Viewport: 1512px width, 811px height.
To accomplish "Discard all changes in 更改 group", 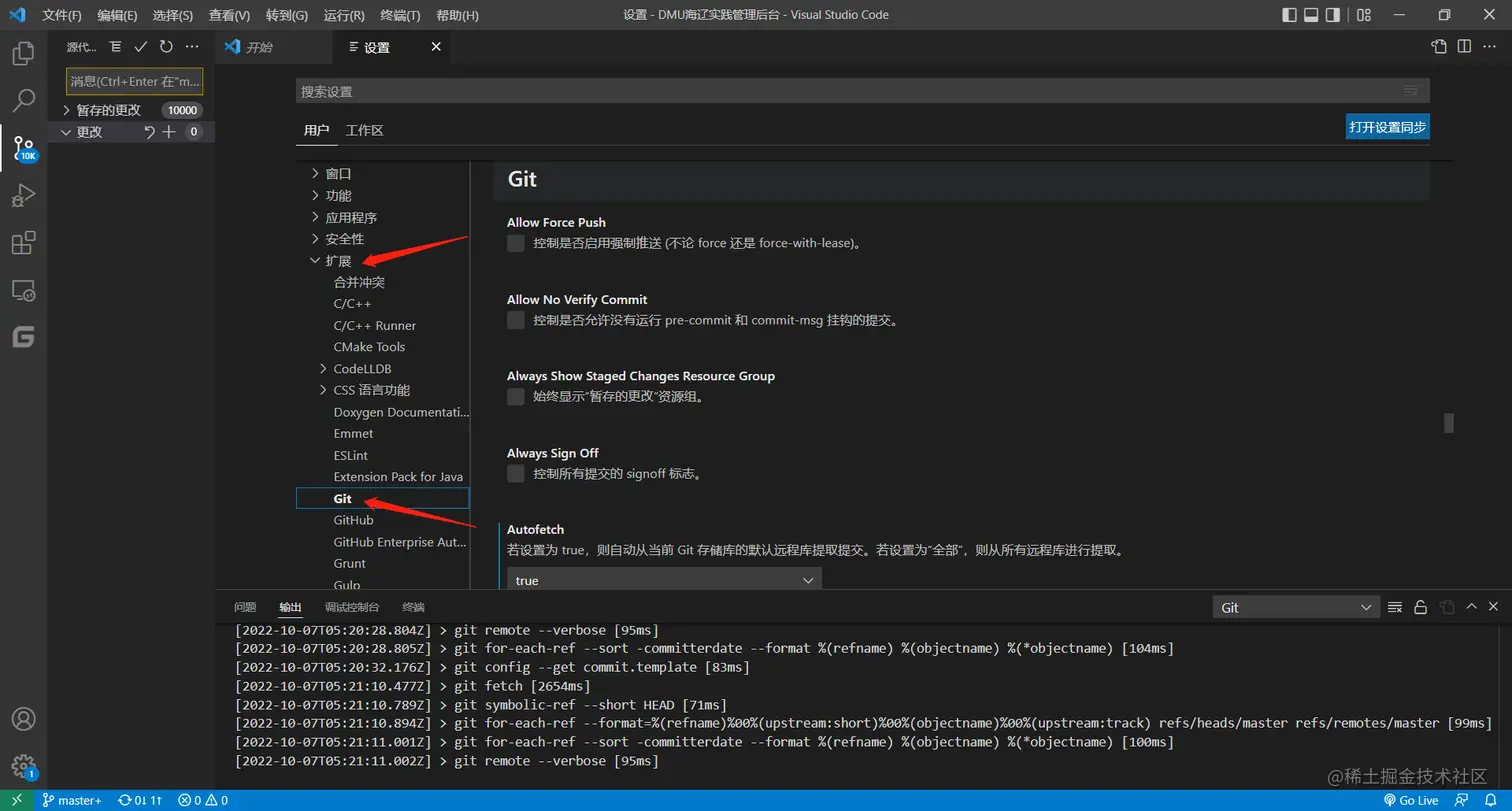I will pos(149,132).
